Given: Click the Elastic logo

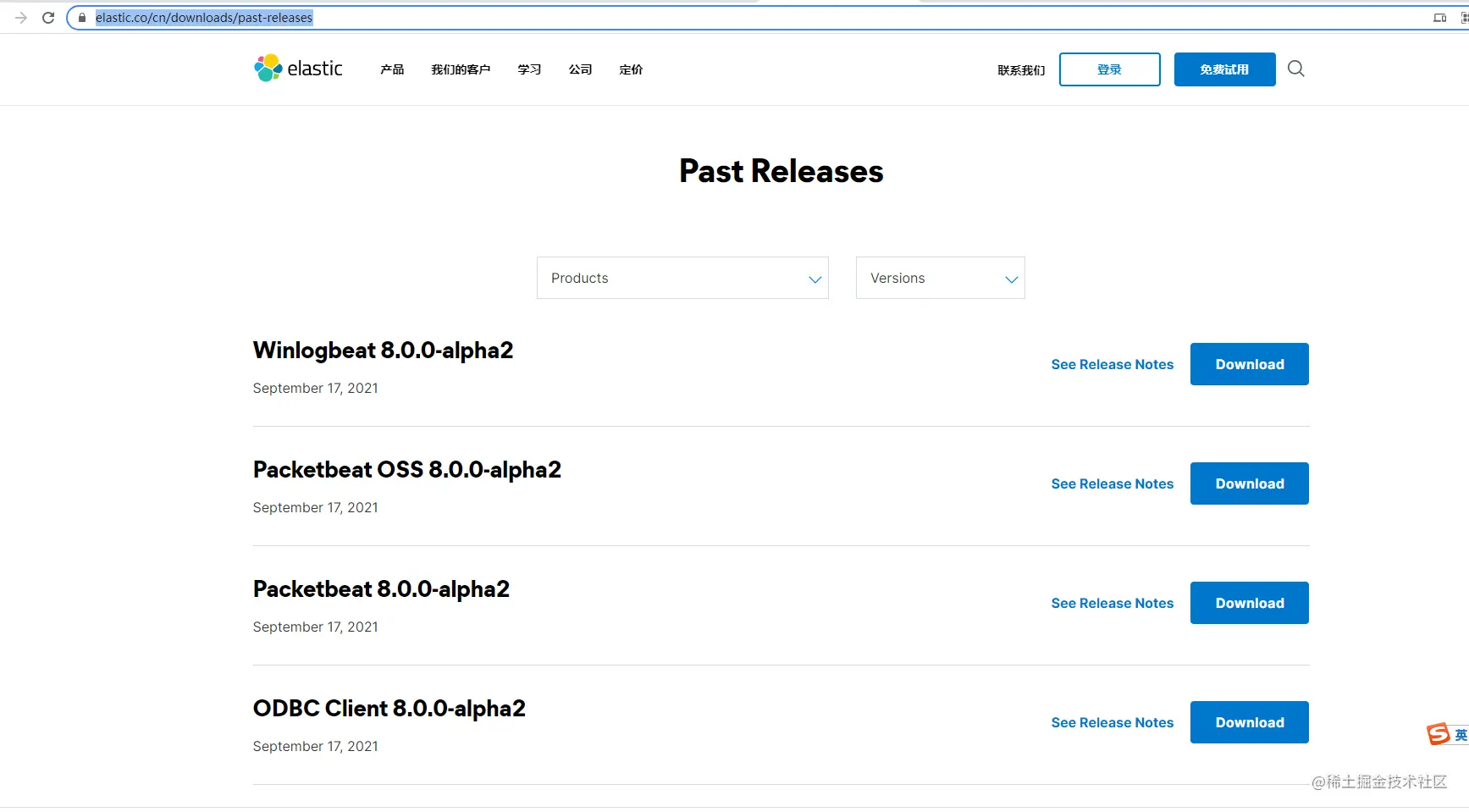Looking at the screenshot, I should (298, 69).
